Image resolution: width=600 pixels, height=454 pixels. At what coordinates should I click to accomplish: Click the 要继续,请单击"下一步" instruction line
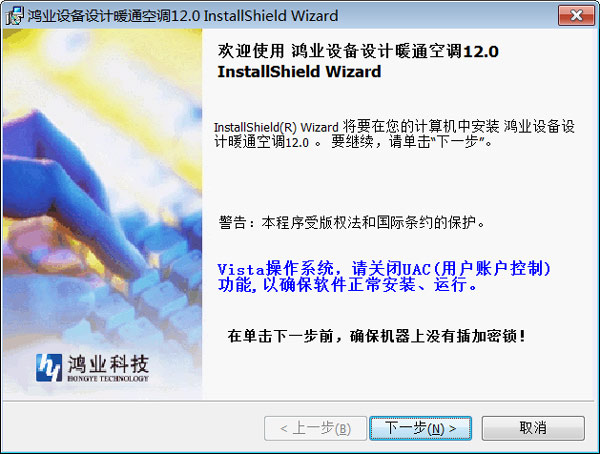411,142
